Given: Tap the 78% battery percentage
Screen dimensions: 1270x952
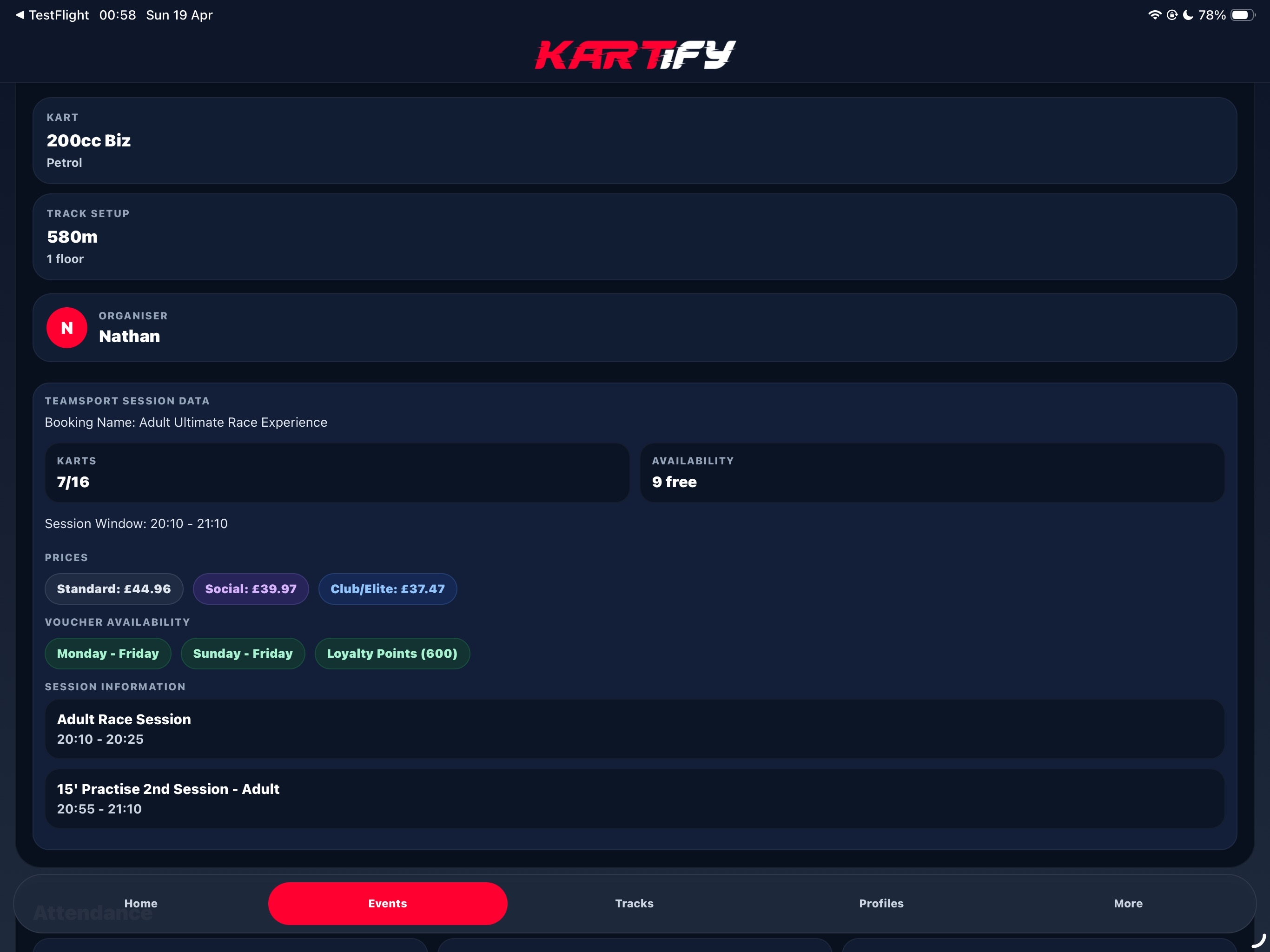Looking at the screenshot, I should (x=1212, y=15).
